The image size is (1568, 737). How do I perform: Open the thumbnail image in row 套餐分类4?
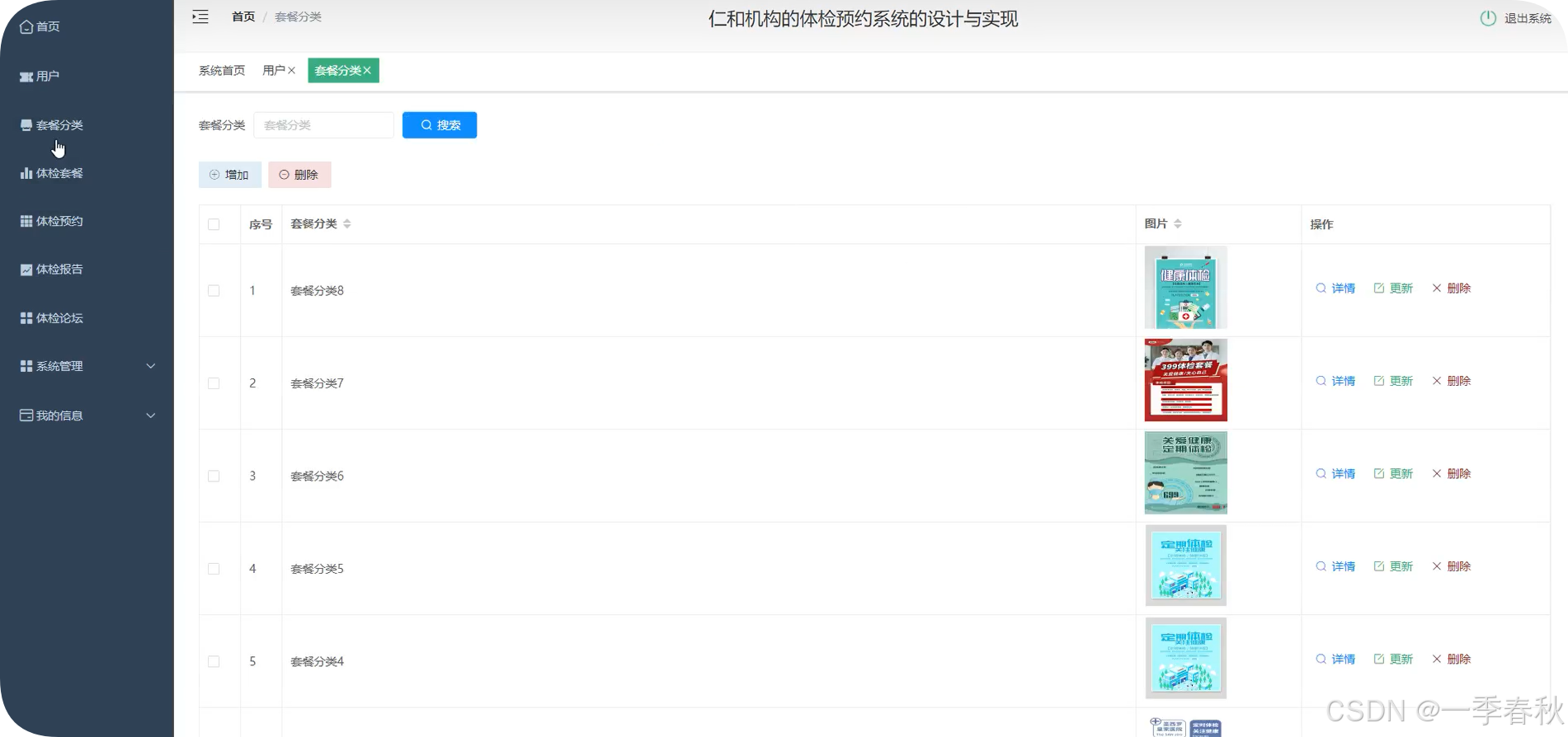[1186, 659]
